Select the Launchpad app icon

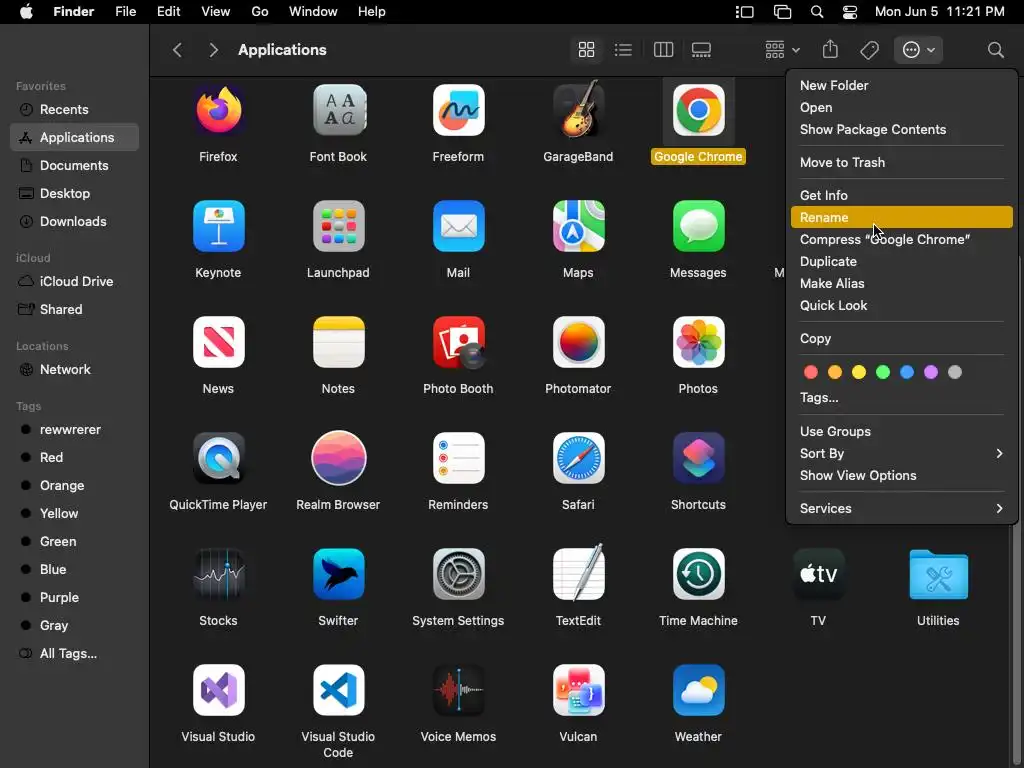pos(338,226)
